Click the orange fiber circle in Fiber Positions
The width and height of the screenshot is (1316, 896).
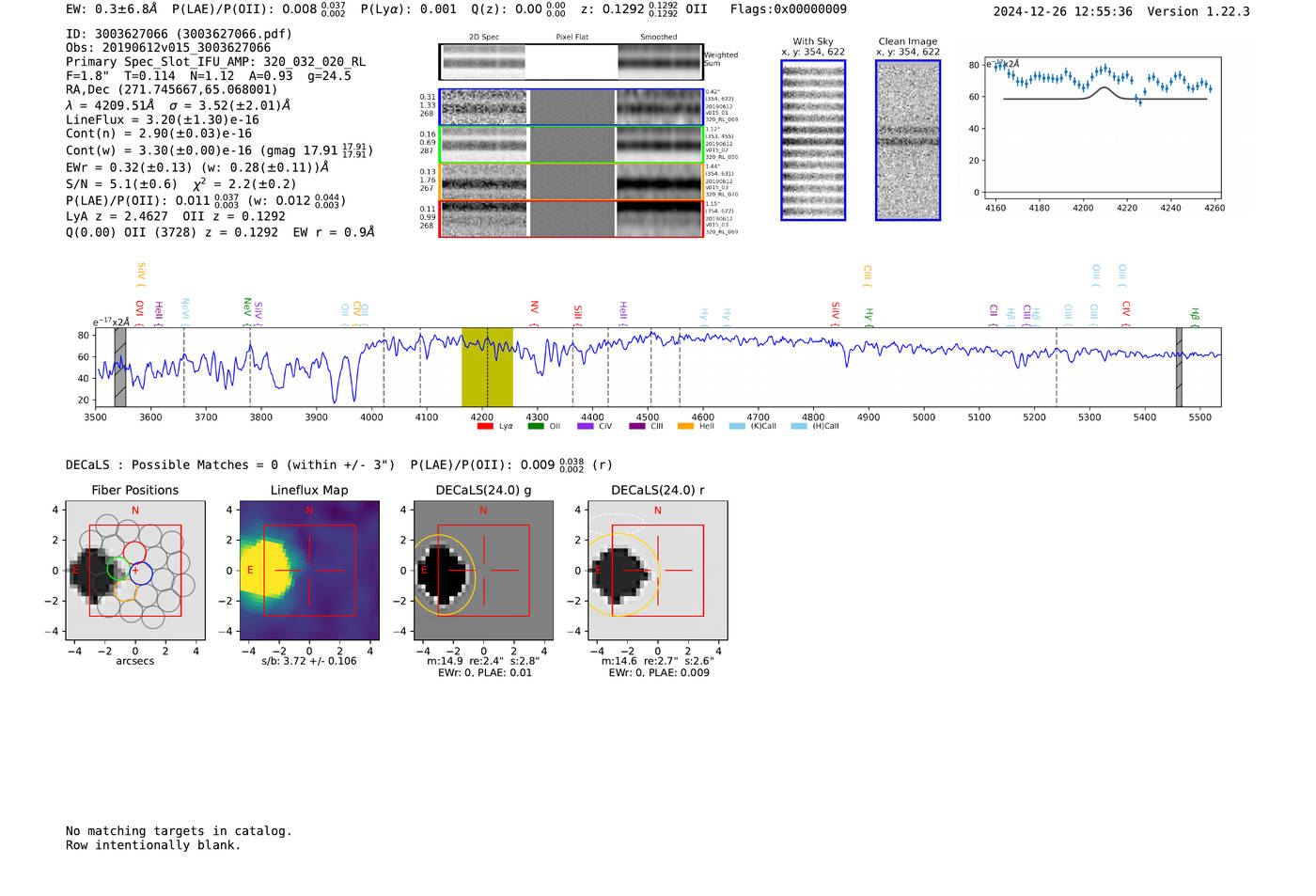(126, 591)
